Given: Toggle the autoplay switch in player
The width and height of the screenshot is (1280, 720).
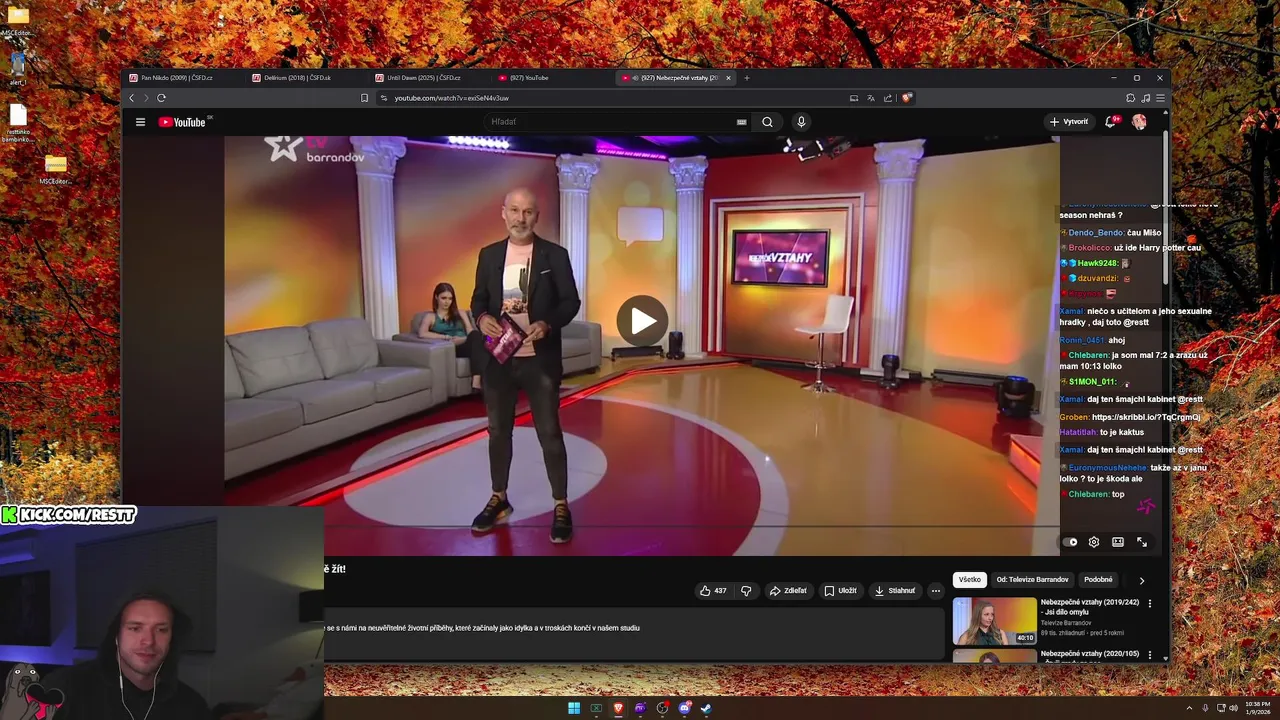Looking at the screenshot, I should pyautogui.click(x=1070, y=542).
